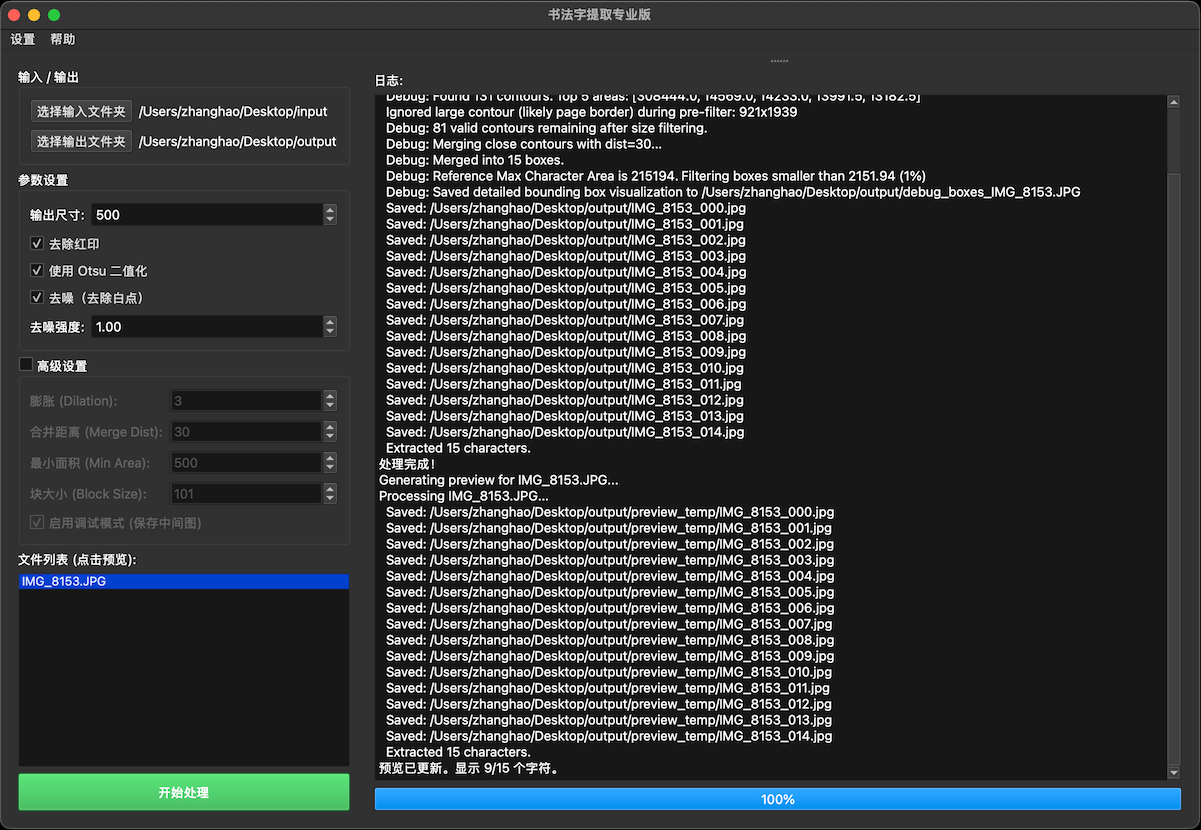Click the 100% progress bar
This screenshot has width=1201, height=830.
tap(777, 799)
